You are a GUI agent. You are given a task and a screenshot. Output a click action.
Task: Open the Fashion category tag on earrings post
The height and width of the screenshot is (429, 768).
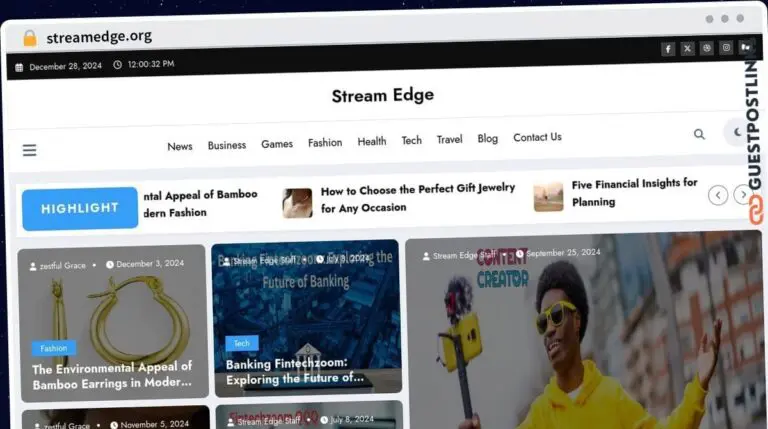point(54,348)
